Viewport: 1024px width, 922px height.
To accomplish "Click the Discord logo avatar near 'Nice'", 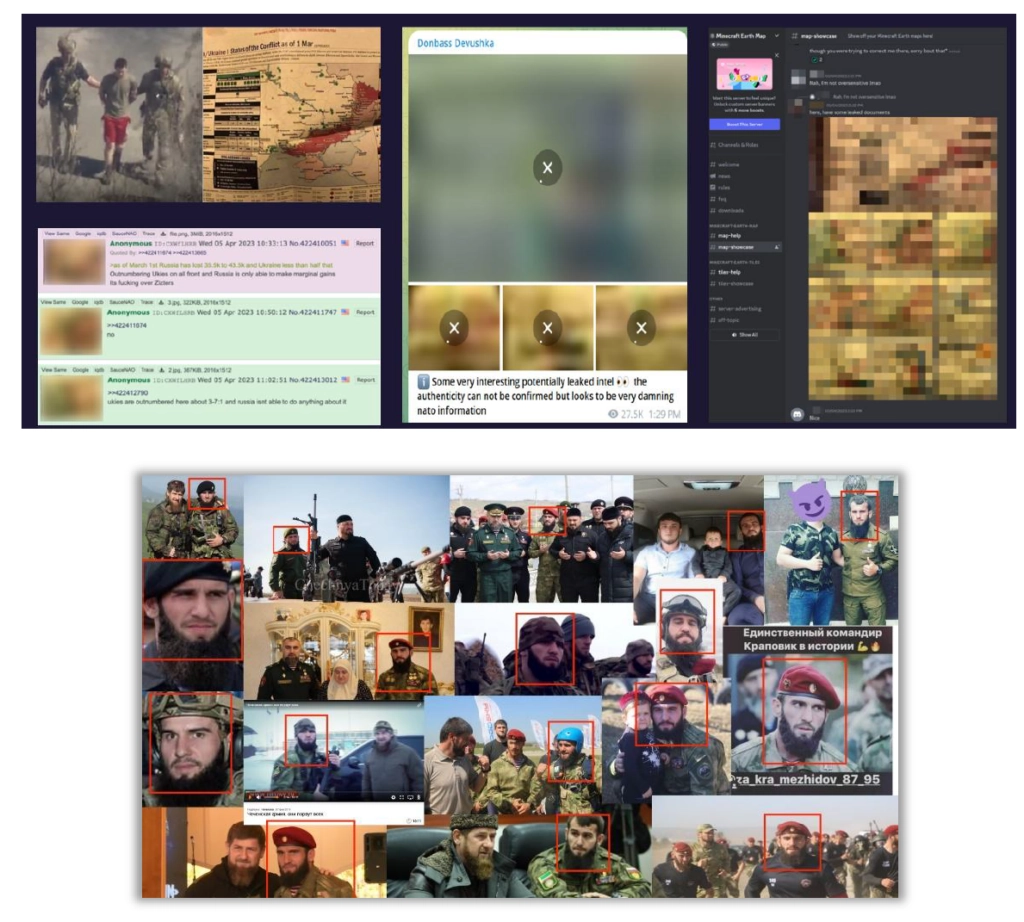I will click(x=797, y=413).
